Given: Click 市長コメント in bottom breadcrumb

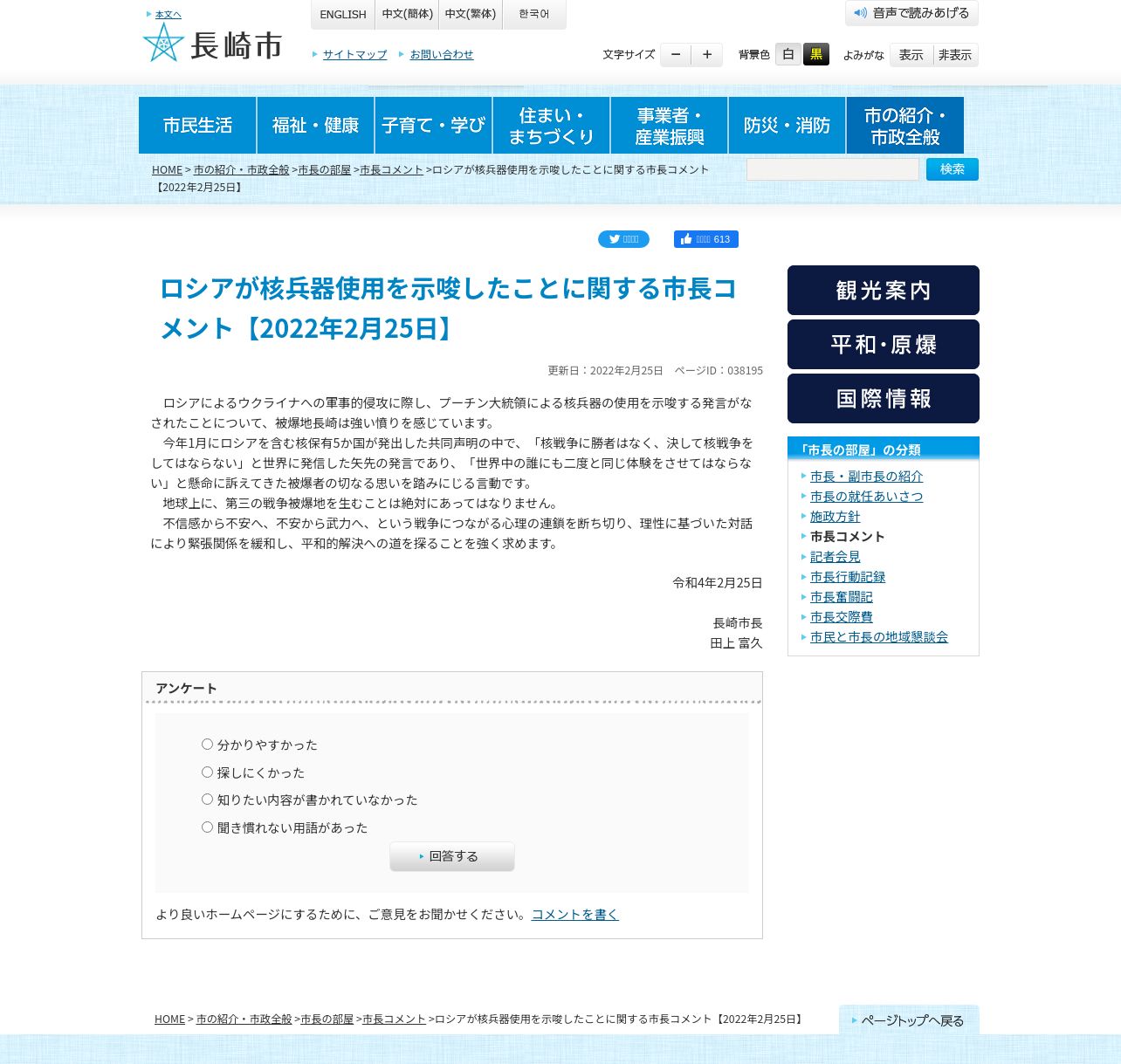Looking at the screenshot, I should coord(394,1019).
